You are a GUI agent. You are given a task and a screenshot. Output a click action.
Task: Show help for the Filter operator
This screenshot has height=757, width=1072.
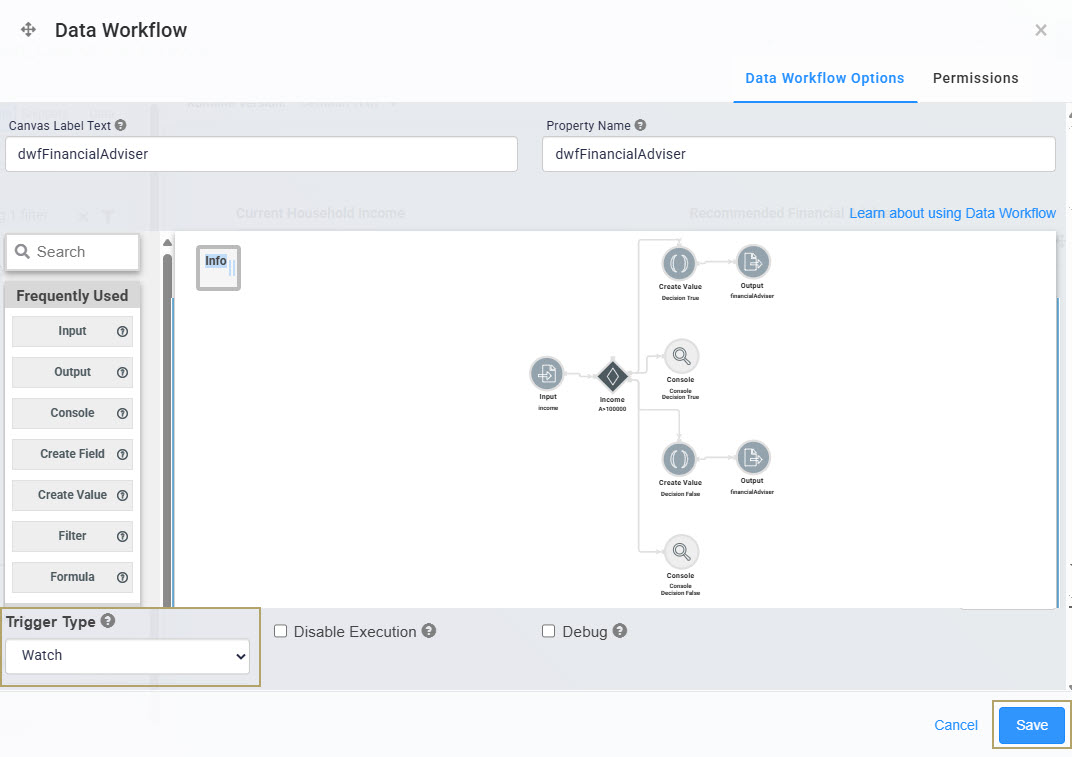122,537
